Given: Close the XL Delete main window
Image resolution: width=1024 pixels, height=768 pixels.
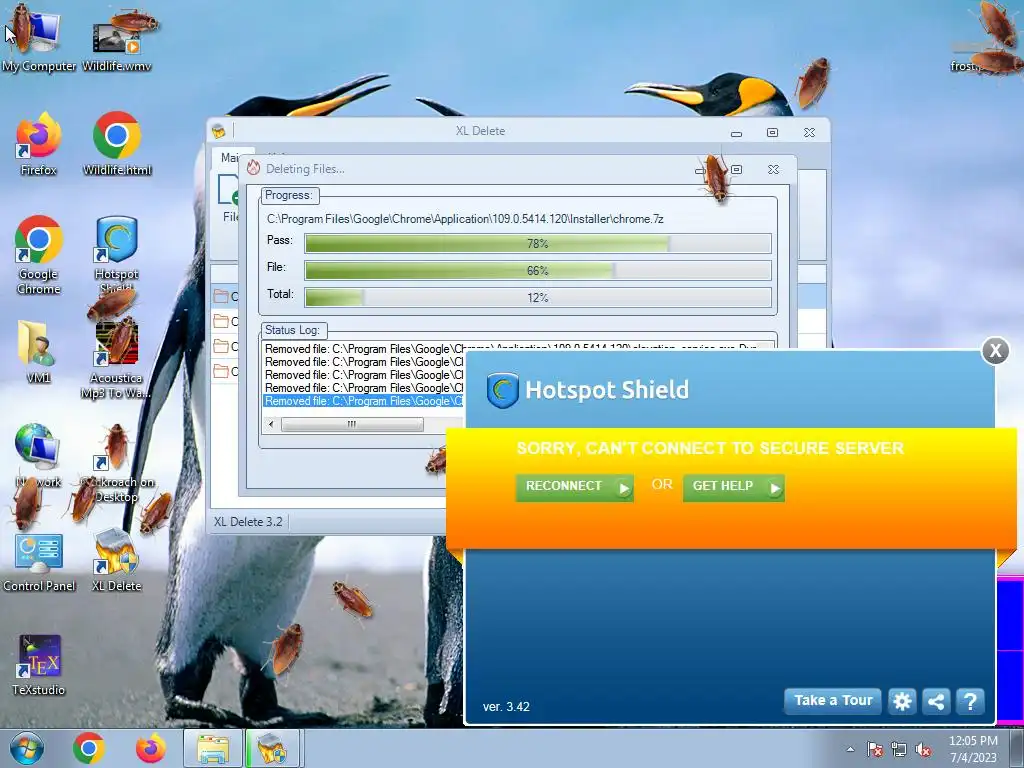Looking at the screenshot, I should coord(809,133).
